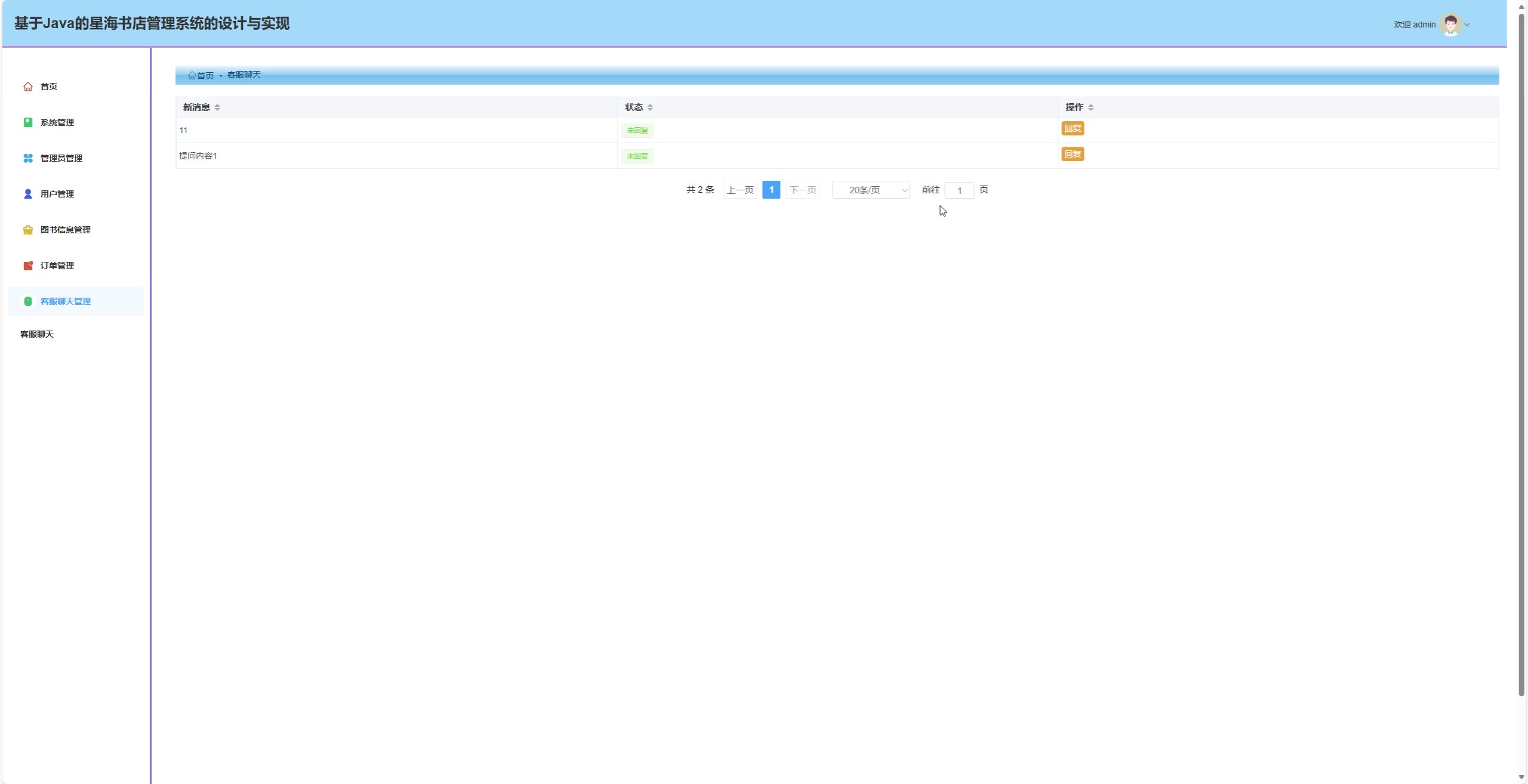Image resolution: width=1528 pixels, height=784 pixels.
Task: Sort the table by the 新消息 column
Action: coord(217,107)
